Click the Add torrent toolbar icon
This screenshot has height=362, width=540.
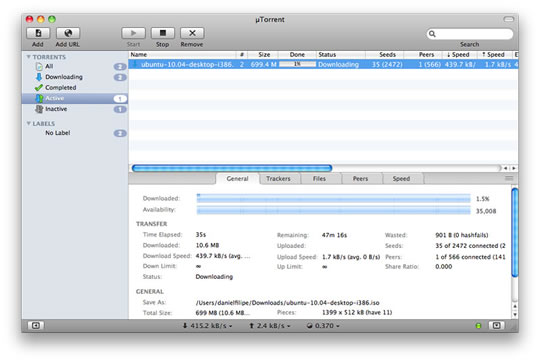(38, 33)
